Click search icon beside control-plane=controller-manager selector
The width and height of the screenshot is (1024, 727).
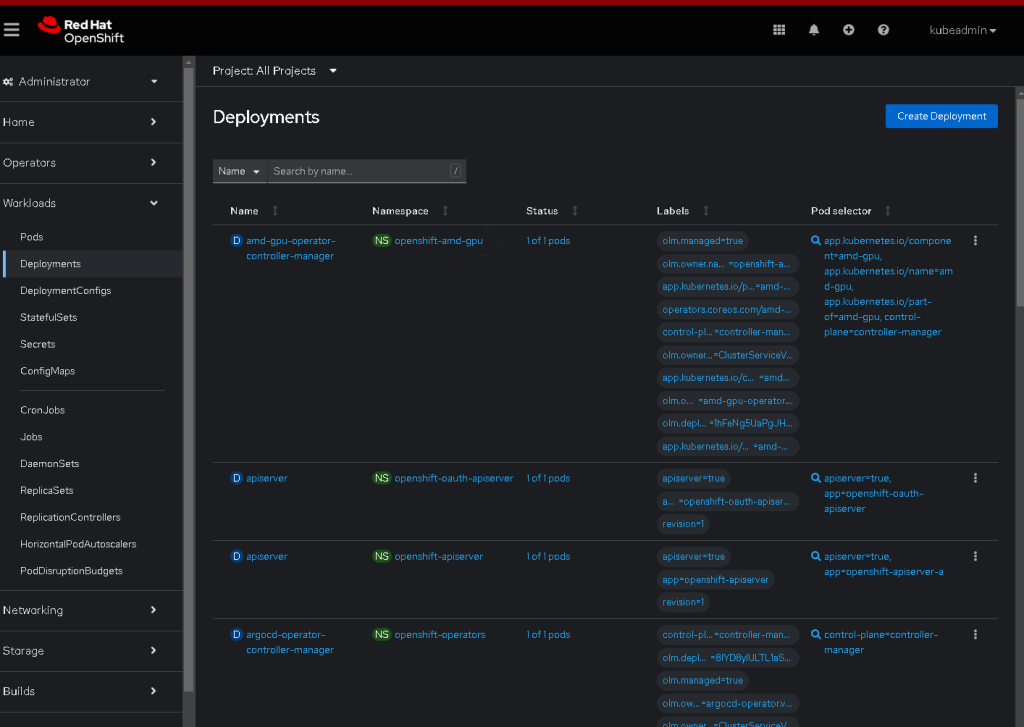tap(816, 634)
